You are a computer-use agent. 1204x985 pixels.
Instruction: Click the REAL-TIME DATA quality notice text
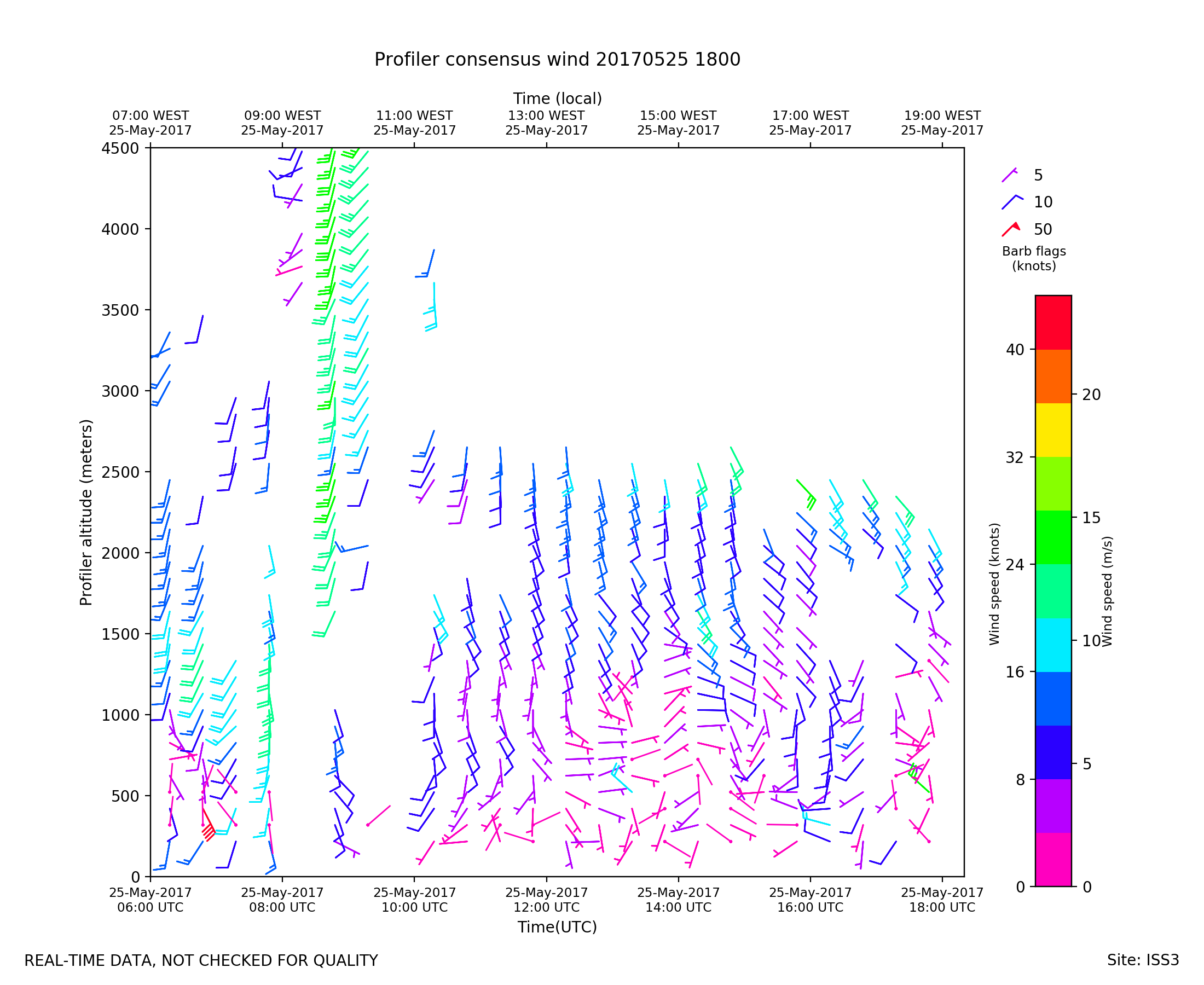201,961
